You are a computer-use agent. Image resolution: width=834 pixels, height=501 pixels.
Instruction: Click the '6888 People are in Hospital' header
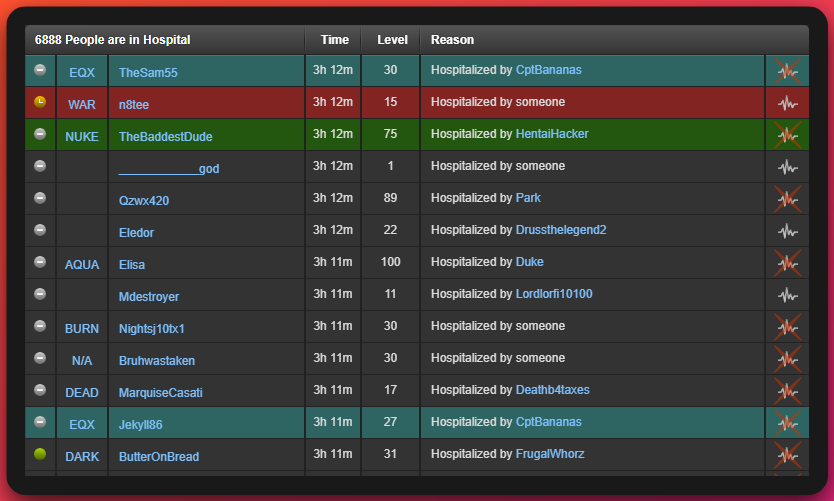tap(112, 40)
